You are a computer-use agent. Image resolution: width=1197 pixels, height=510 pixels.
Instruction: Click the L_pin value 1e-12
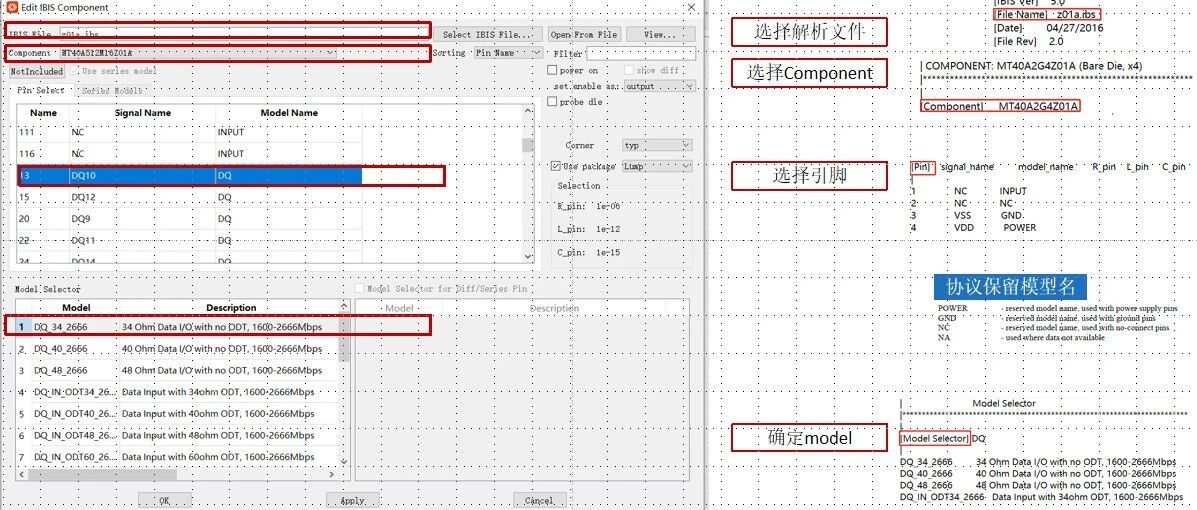[608, 229]
